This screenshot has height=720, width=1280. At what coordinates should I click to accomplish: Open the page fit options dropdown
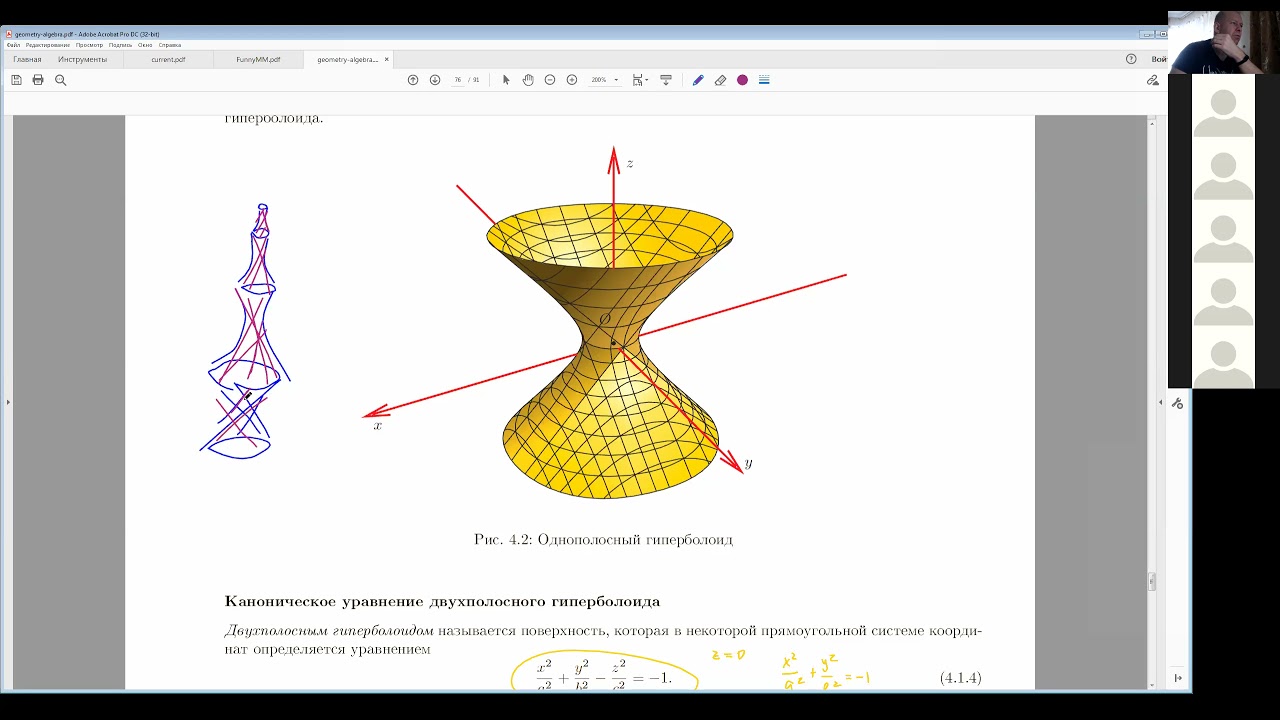click(641, 80)
